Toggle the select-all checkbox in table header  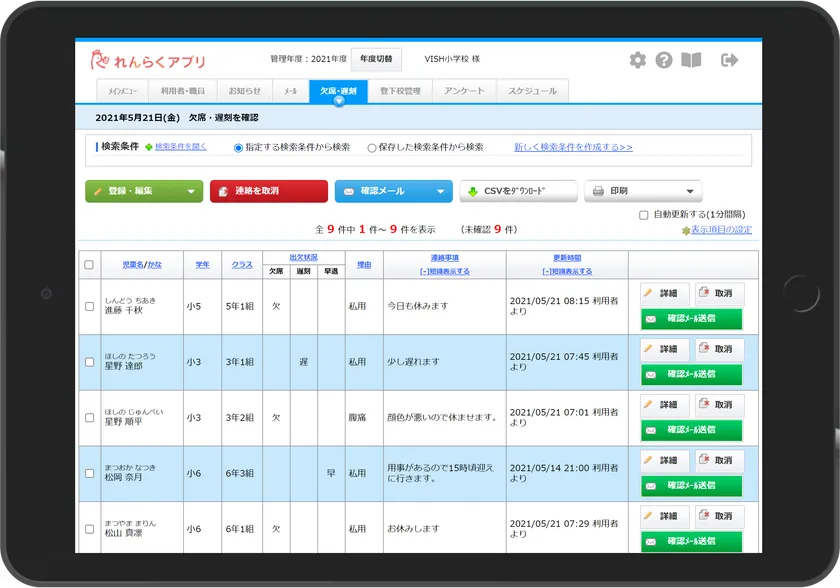(x=89, y=265)
